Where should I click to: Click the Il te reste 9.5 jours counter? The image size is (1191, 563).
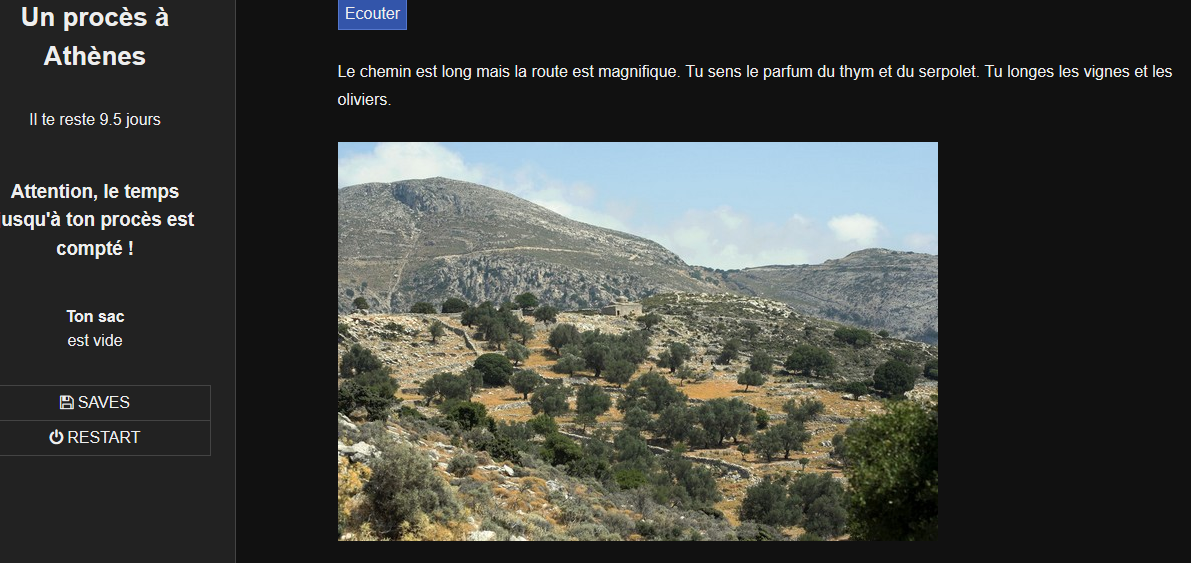[95, 119]
